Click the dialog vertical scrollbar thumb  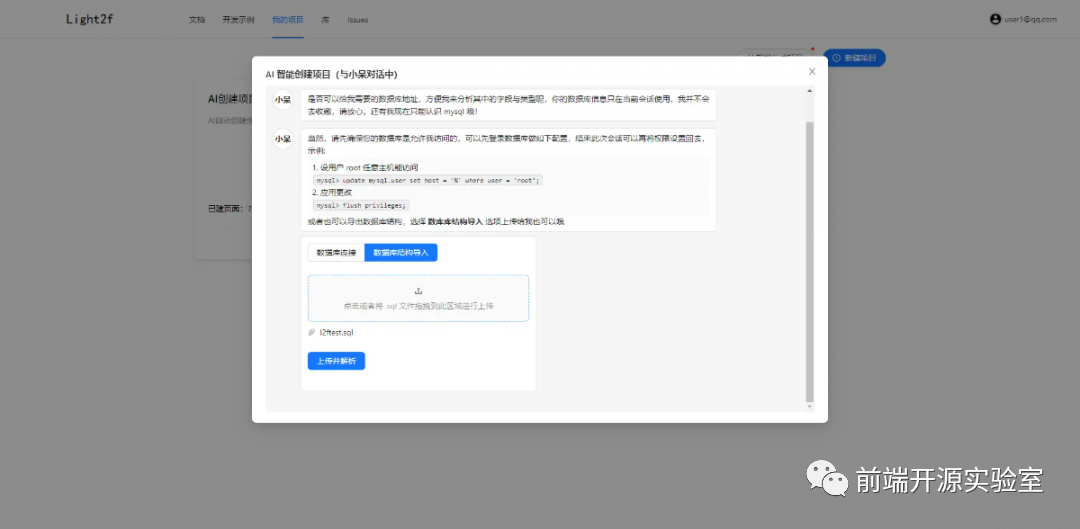(x=809, y=262)
